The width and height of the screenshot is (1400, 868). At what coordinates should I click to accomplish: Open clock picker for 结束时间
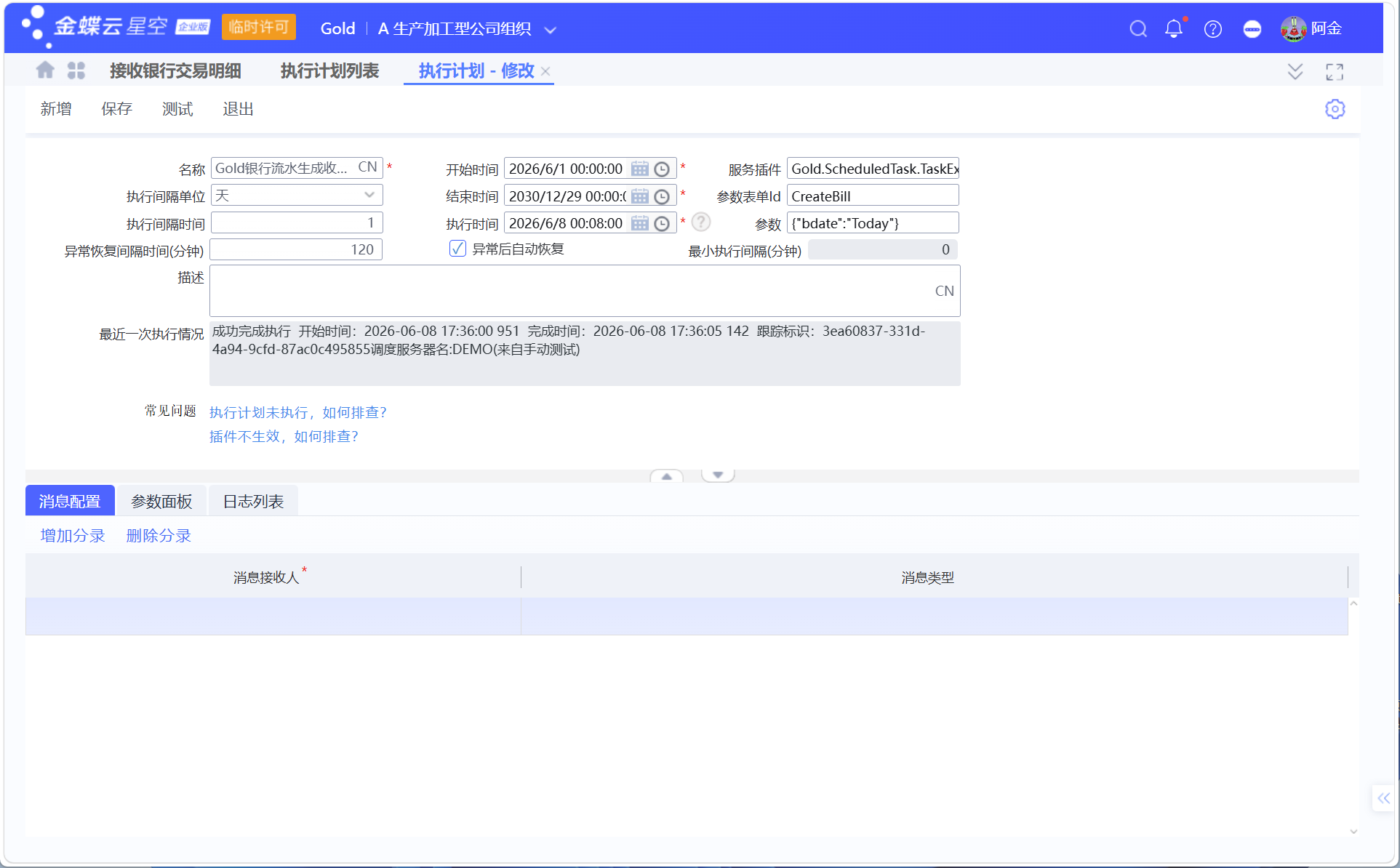(x=662, y=196)
